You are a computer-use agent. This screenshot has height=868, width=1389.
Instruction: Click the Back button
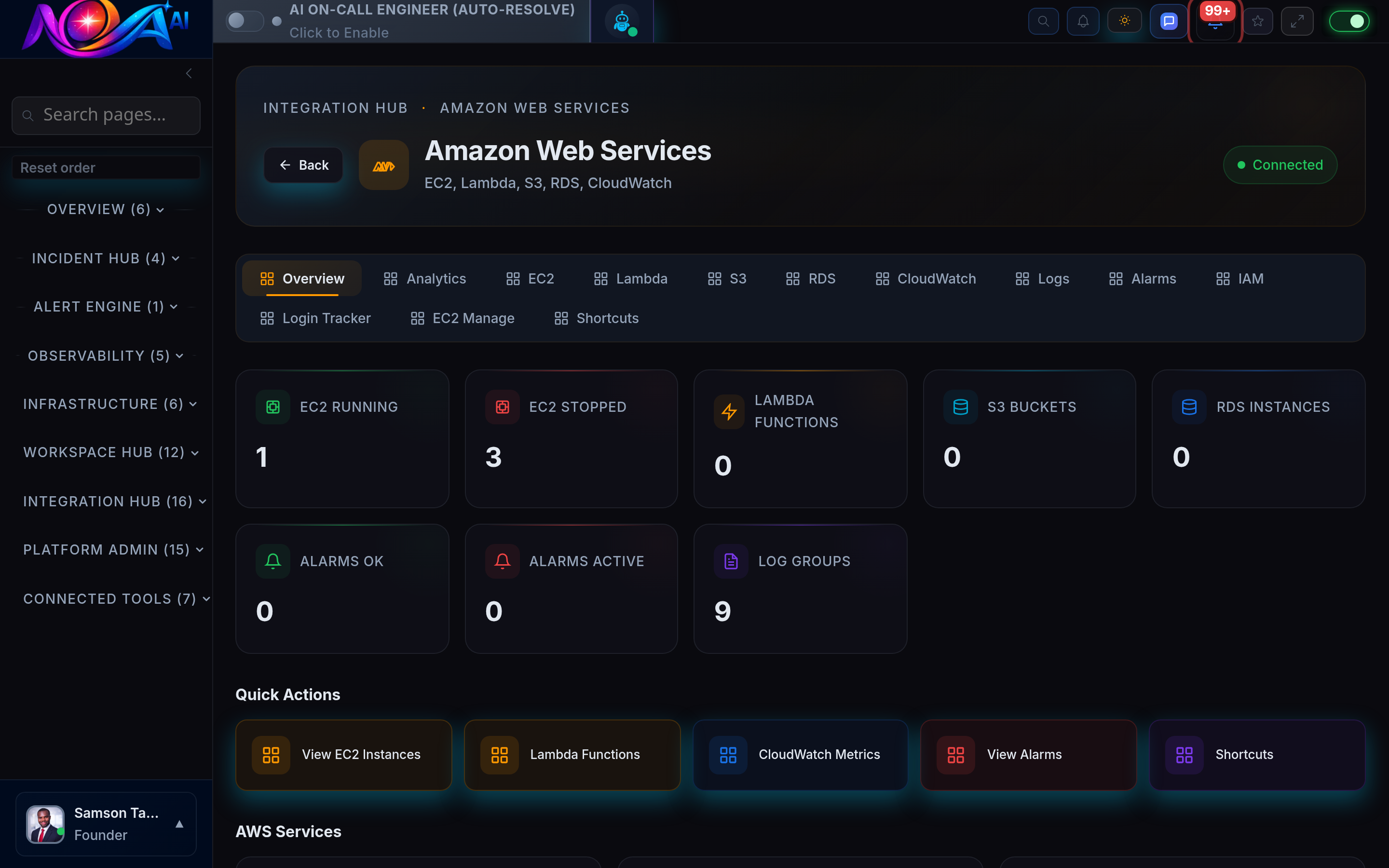(x=303, y=165)
